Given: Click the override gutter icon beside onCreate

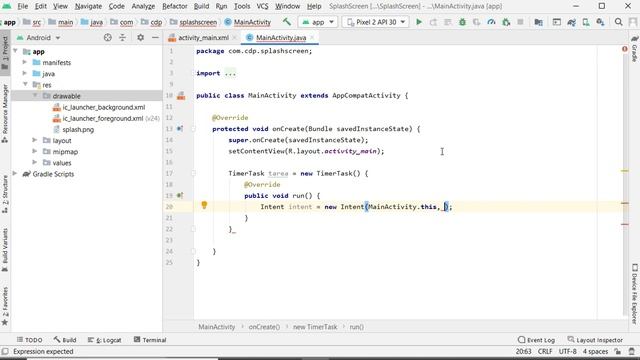Looking at the screenshot, I should pyautogui.click(x=180, y=129).
